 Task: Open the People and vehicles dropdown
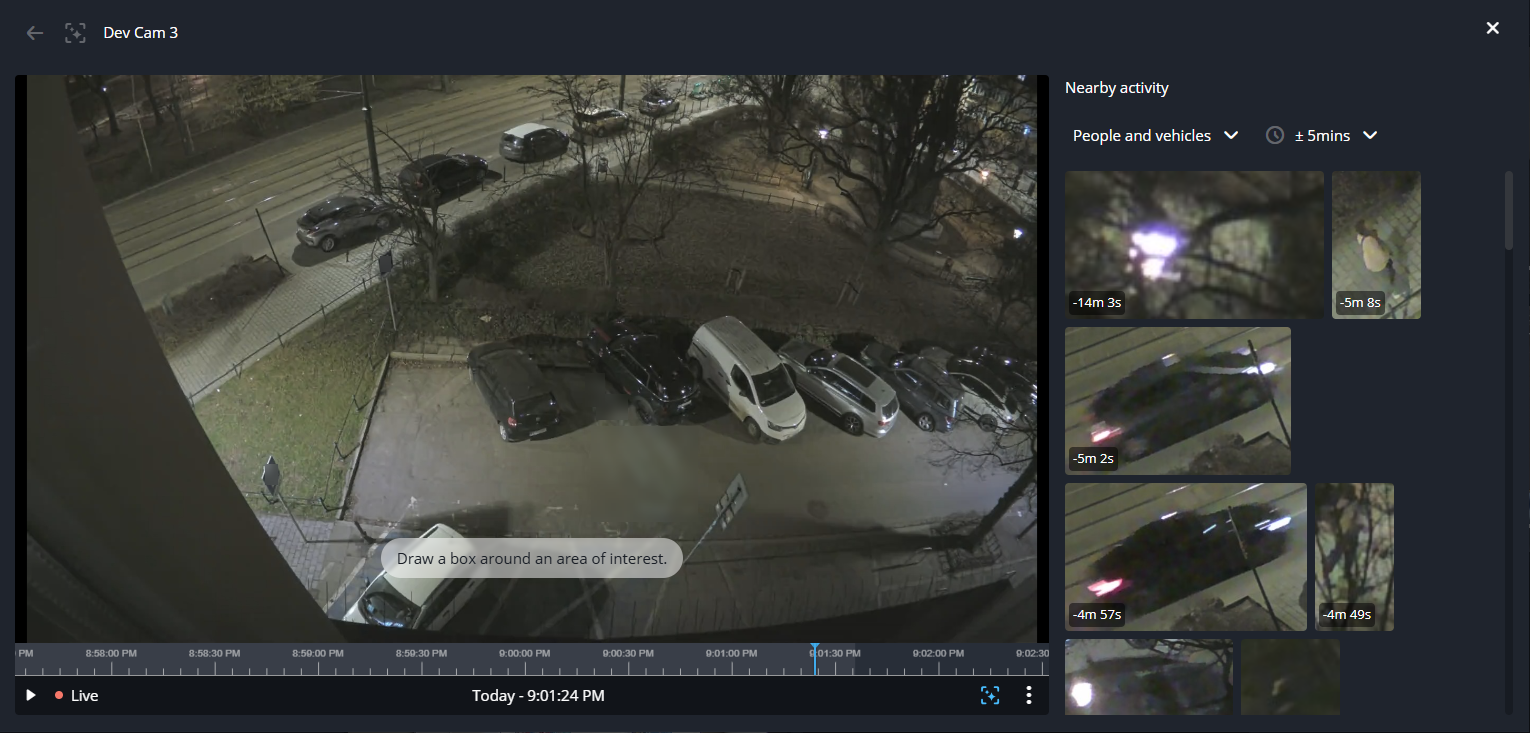pos(1155,135)
